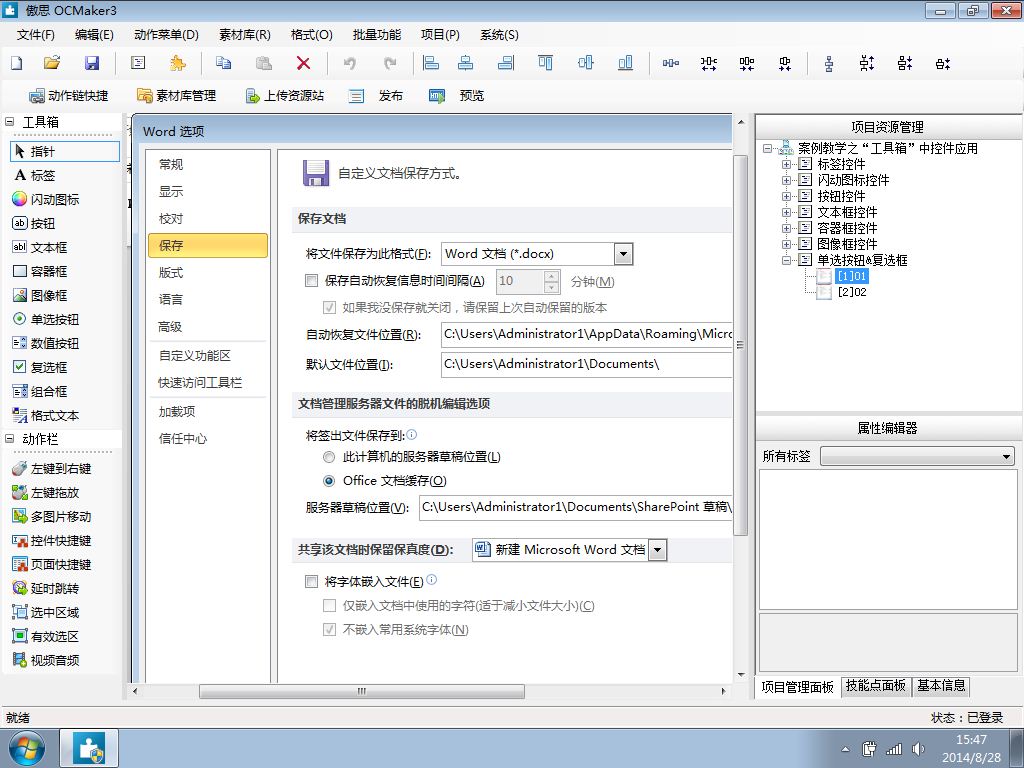This screenshot has width=1024, height=768.
Task: Toggle 不嵌入常用系统字体 checkbox
Action: pos(330,630)
